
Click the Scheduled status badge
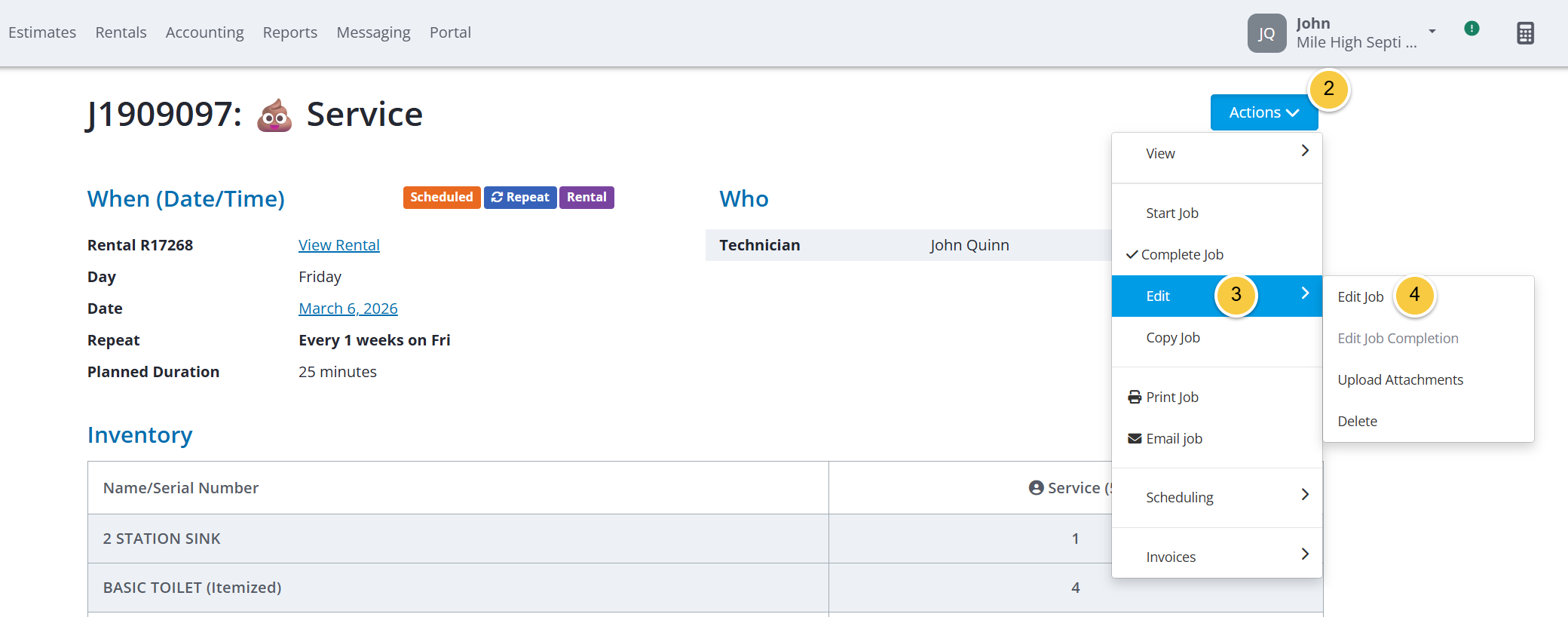tap(442, 198)
